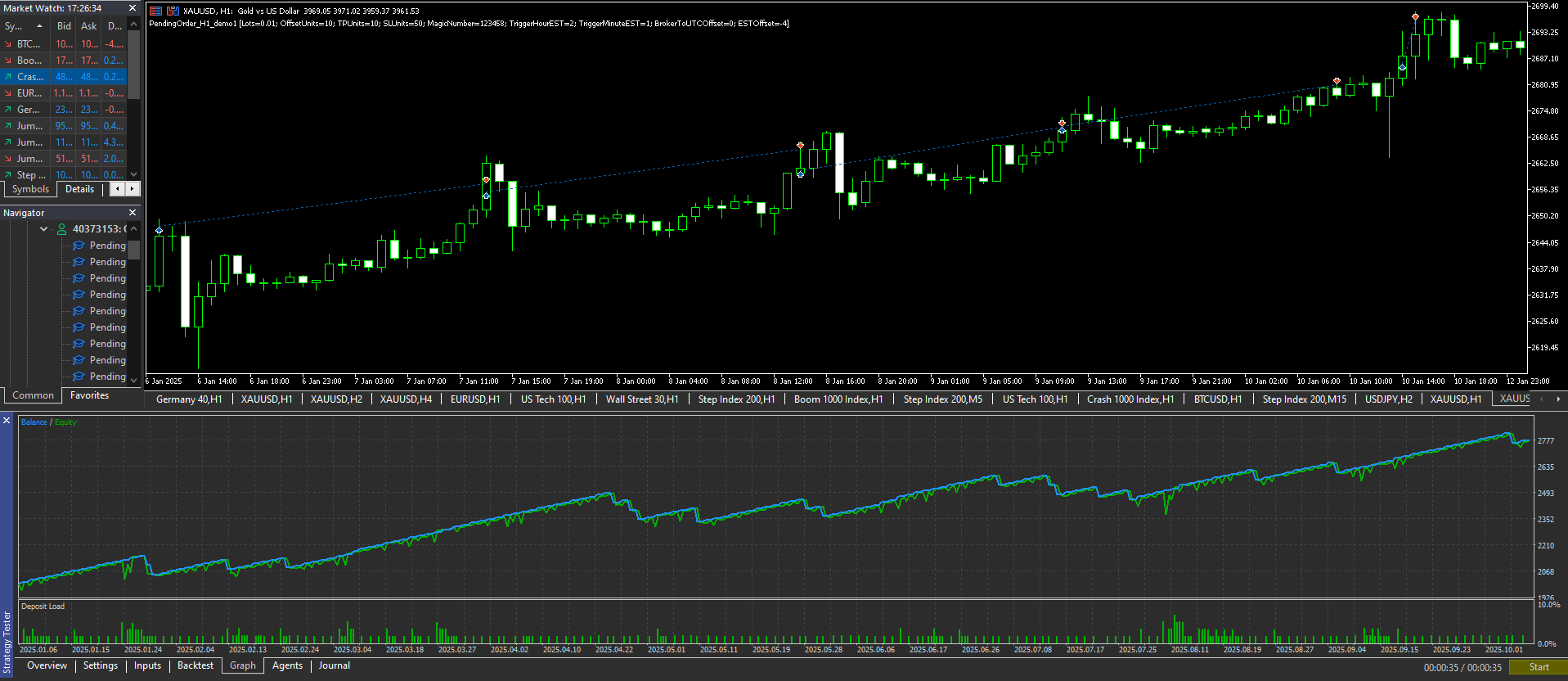This screenshot has height=681, width=1568.
Task: Switch to Wall Street 30,H1 chart tab
Action: click(642, 399)
